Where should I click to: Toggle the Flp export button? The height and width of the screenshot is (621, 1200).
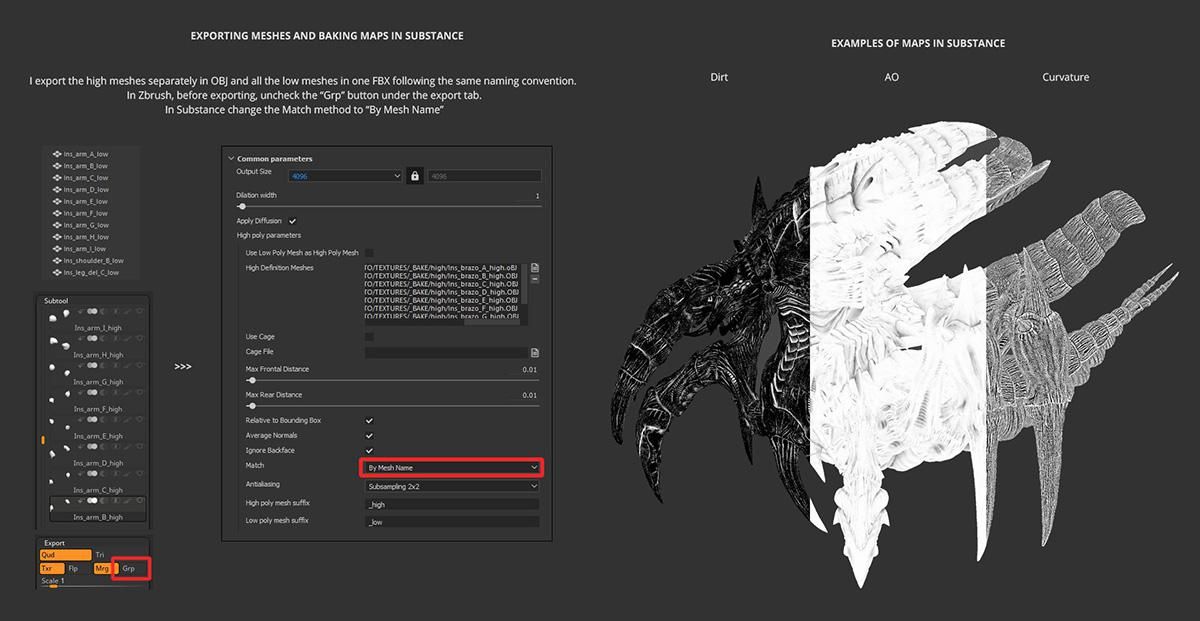tap(73, 568)
